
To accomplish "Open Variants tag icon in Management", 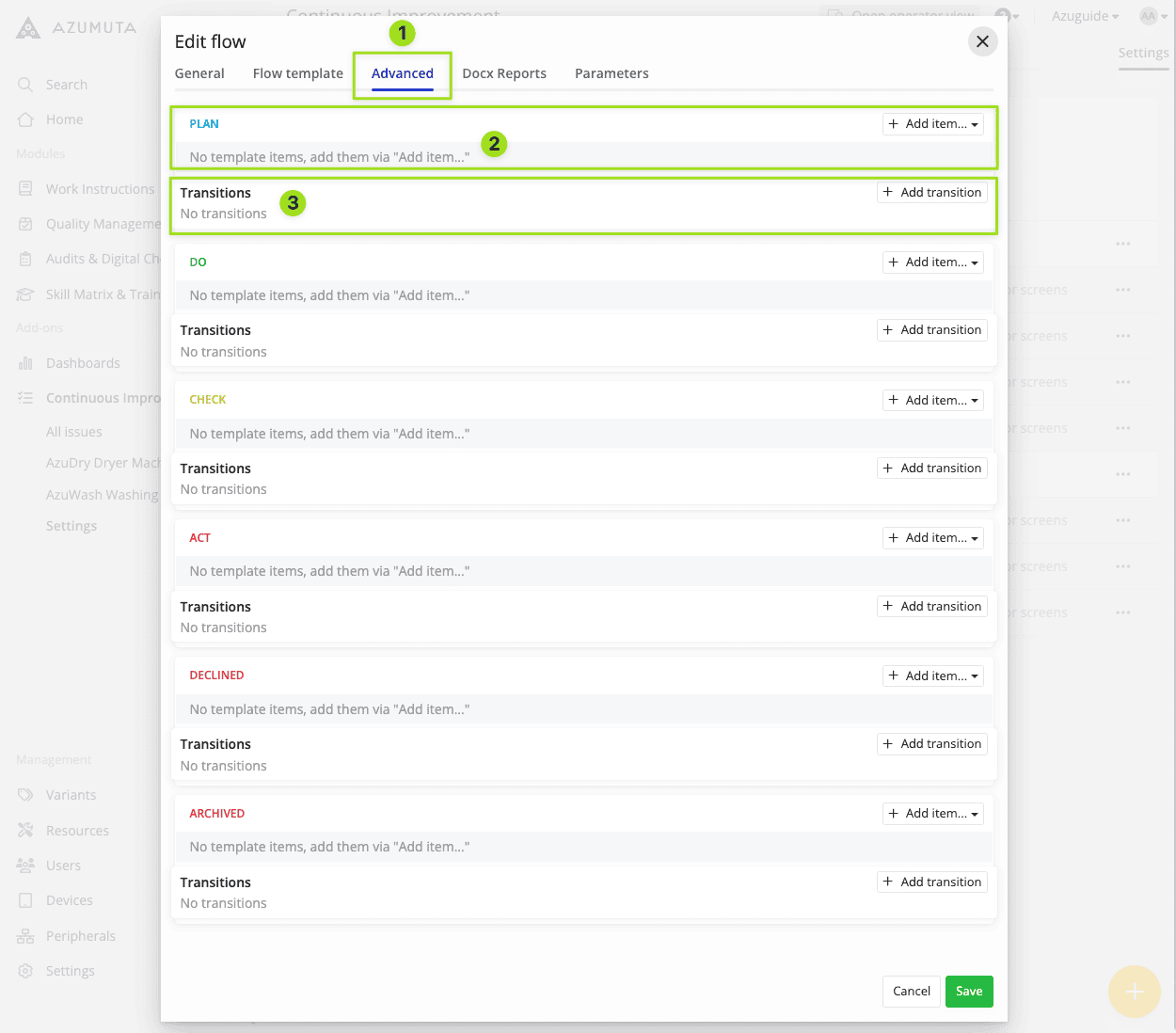I will pyautogui.click(x=25, y=795).
